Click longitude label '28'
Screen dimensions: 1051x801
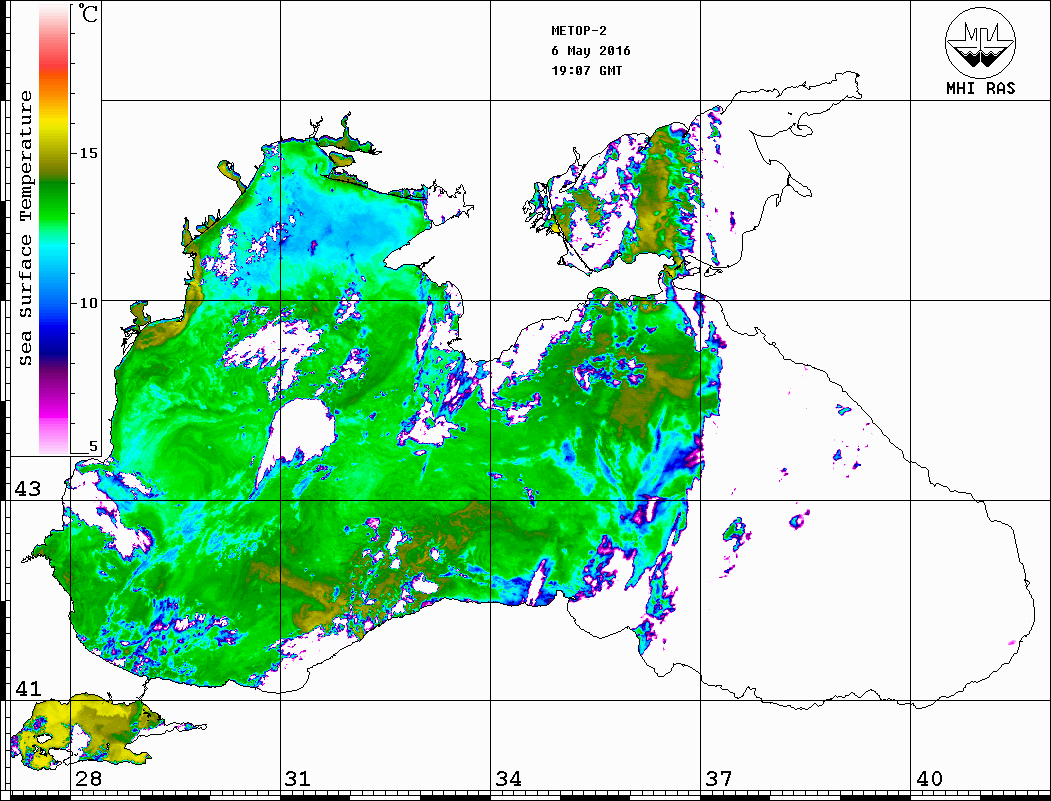click(x=88, y=779)
